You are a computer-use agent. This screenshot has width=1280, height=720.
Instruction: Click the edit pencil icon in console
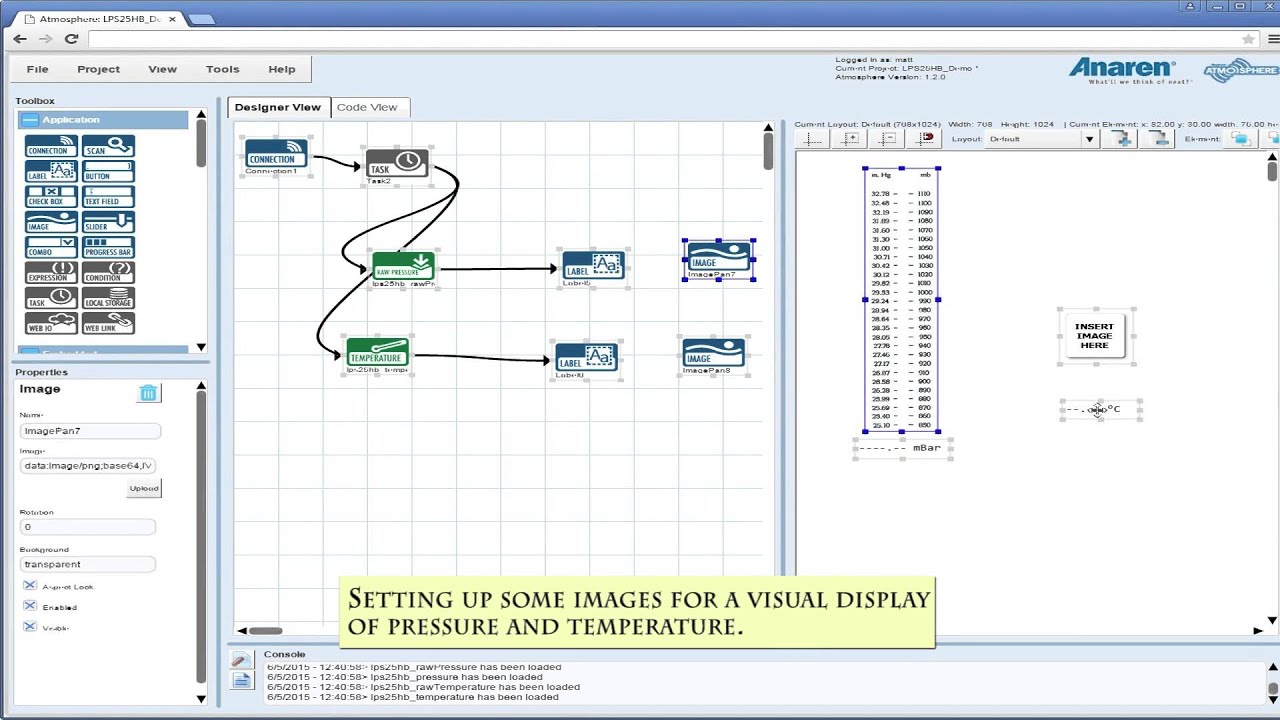click(x=240, y=659)
